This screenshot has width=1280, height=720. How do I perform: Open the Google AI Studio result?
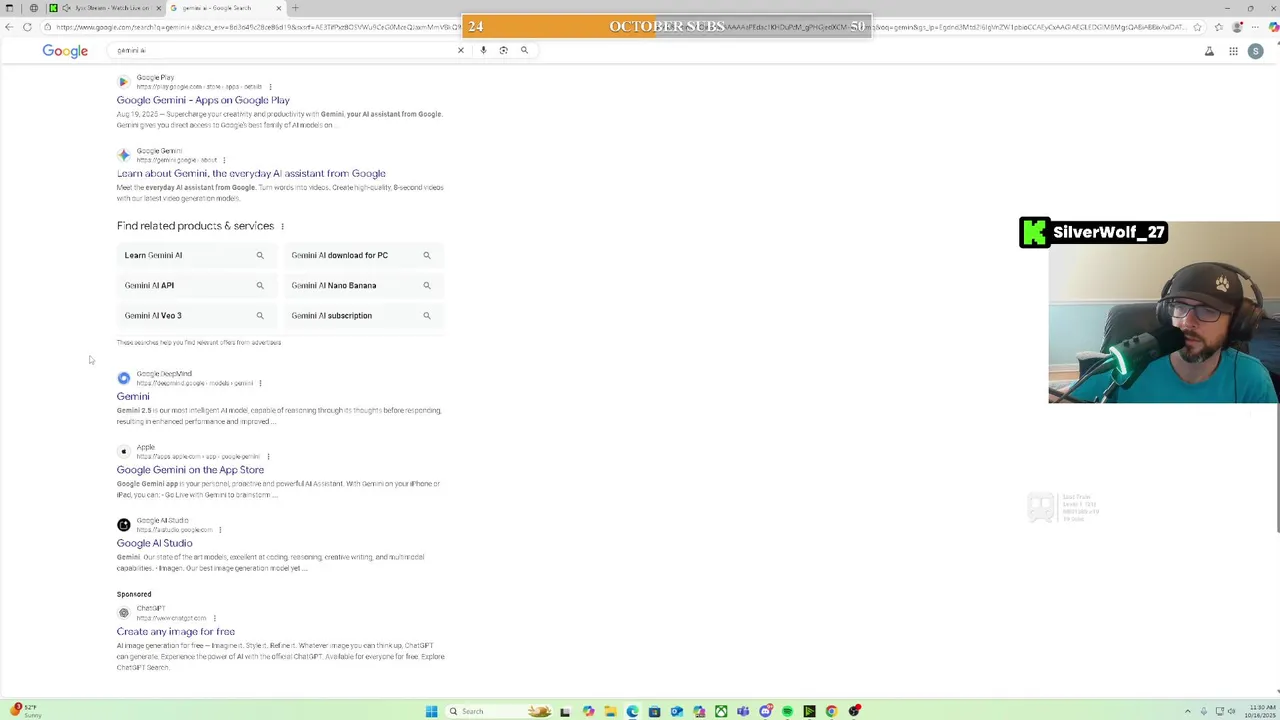click(x=154, y=543)
